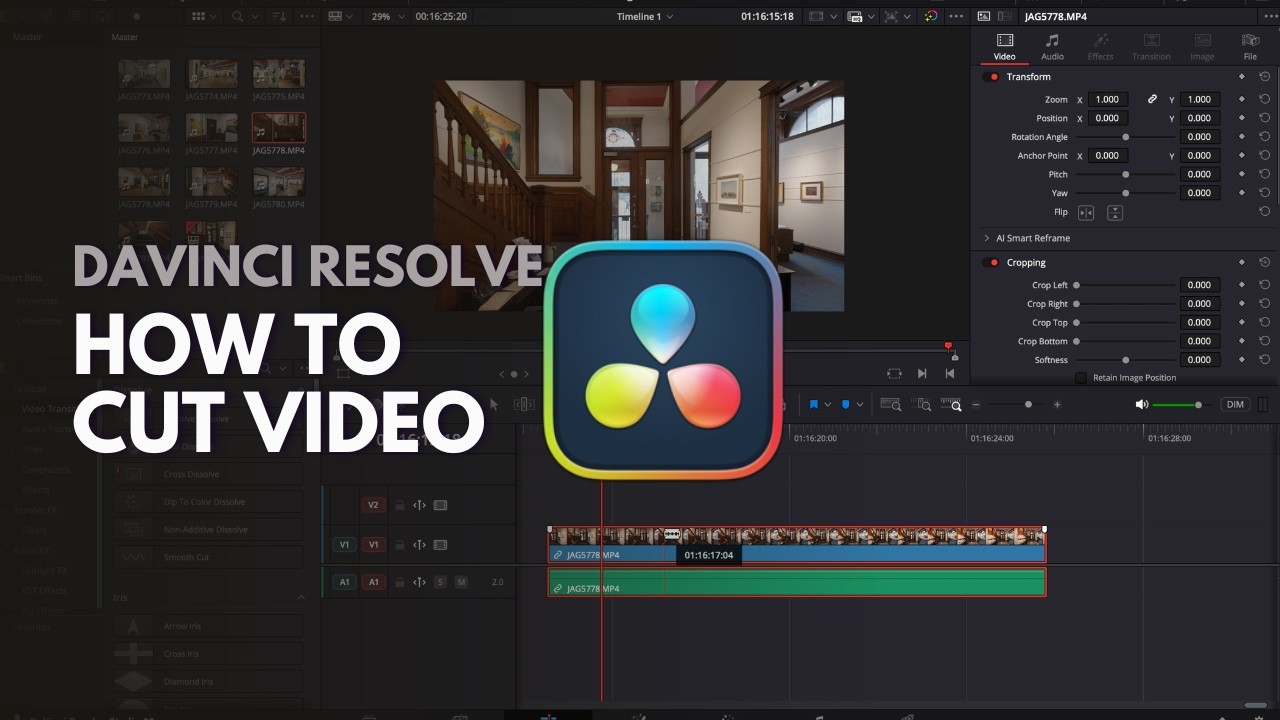The width and height of the screenshot is (1280, 720).
Task: Open the Flag color dropdown arrow
Action: point(828,404)
